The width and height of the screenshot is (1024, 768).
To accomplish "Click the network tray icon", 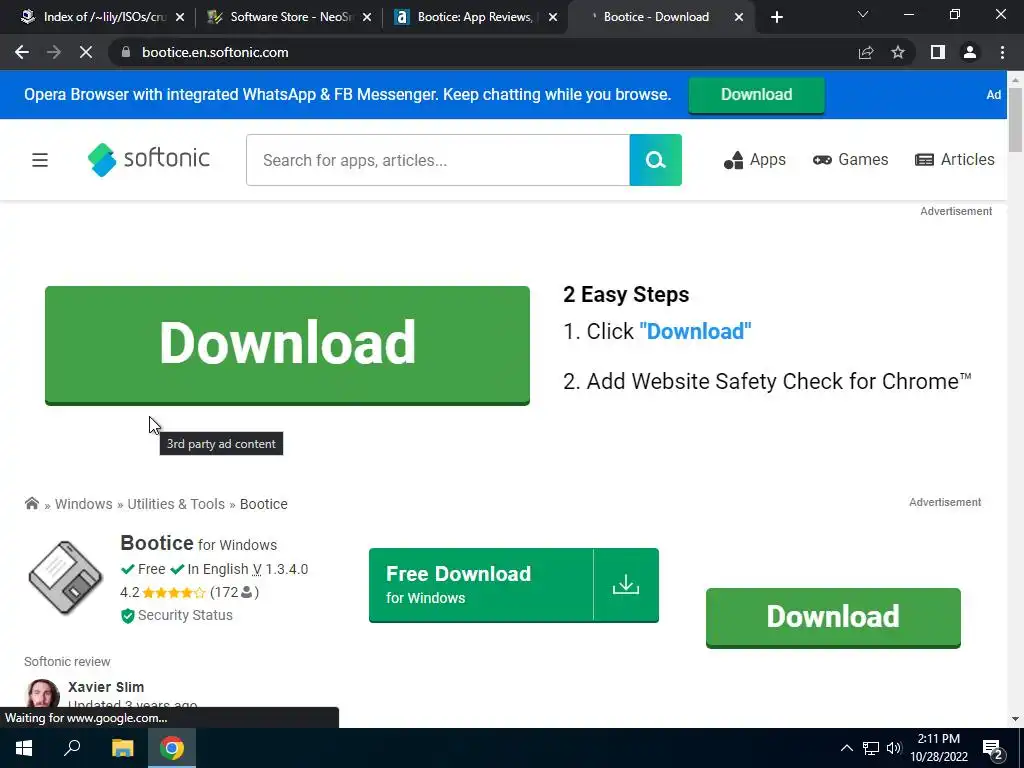I will (871, 748).
